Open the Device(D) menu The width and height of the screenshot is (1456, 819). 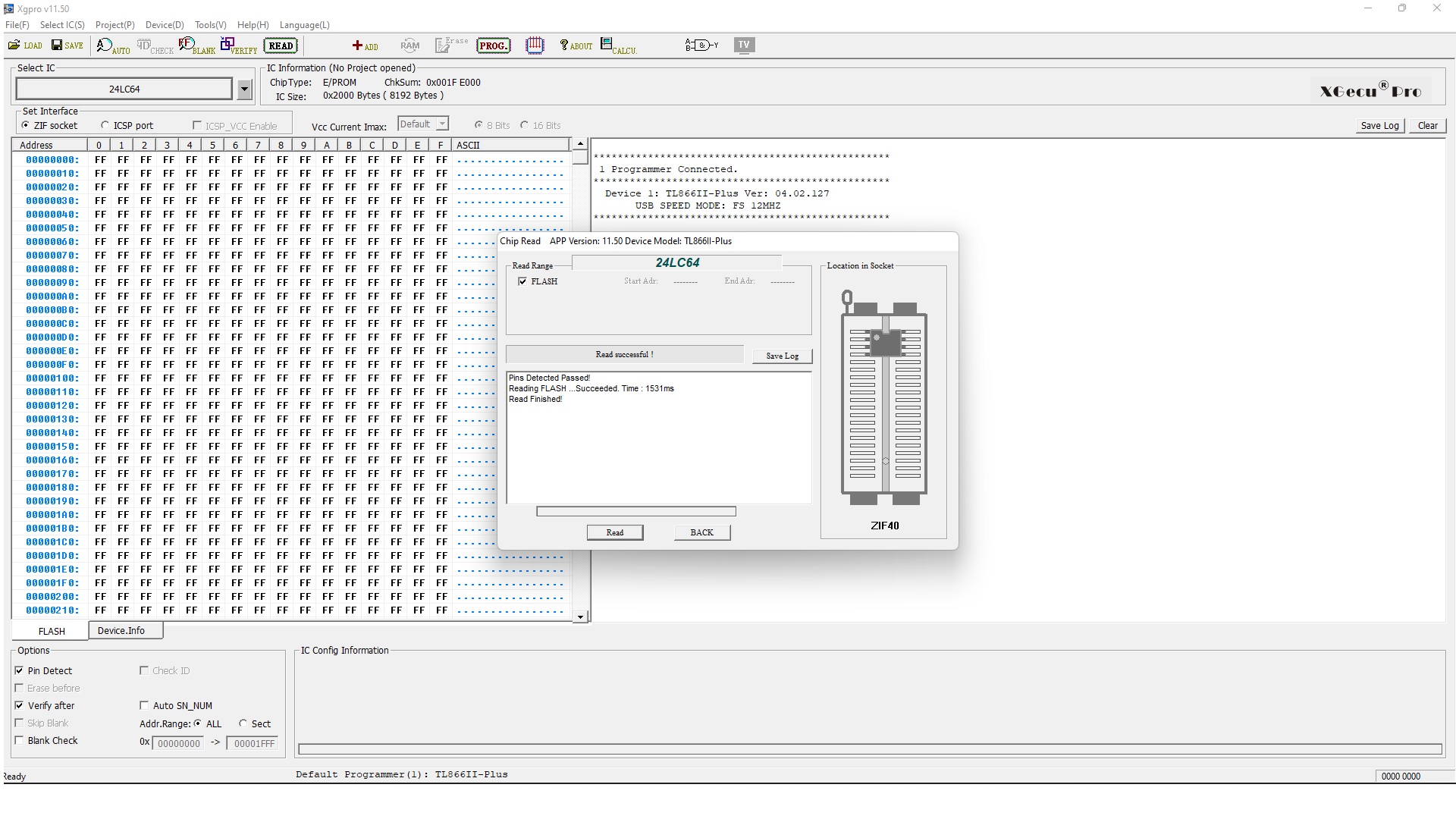coord(165,25)
